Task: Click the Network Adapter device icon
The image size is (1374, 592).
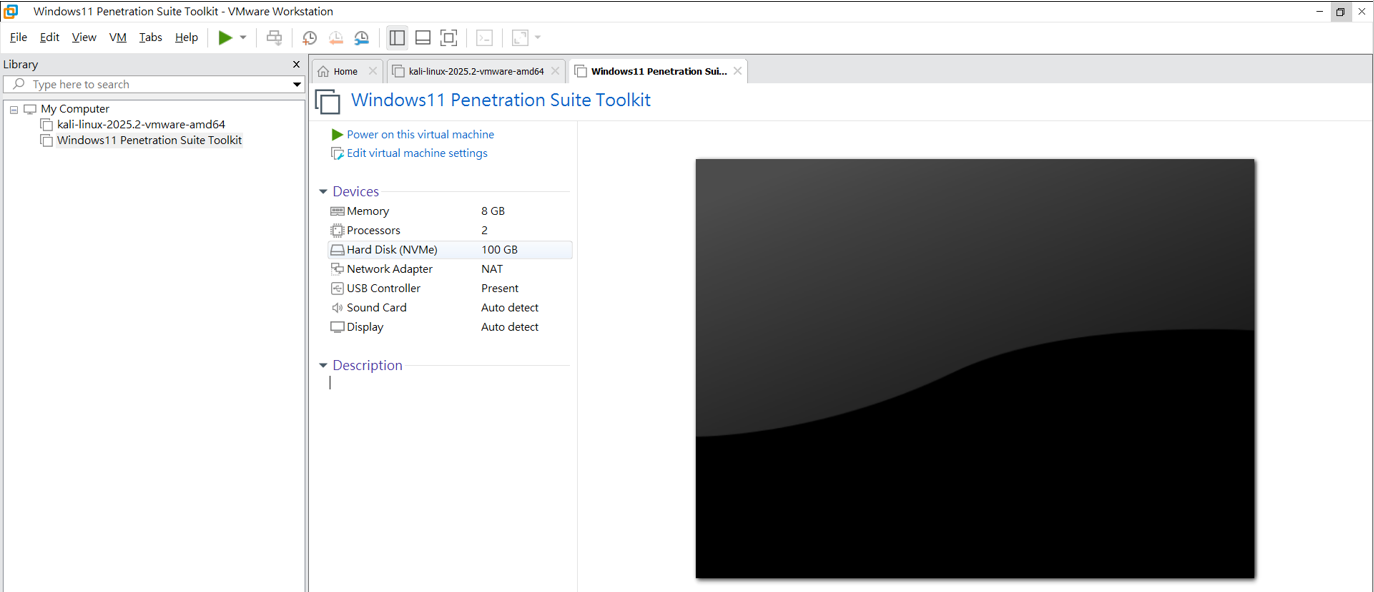Action: (337, 269)
